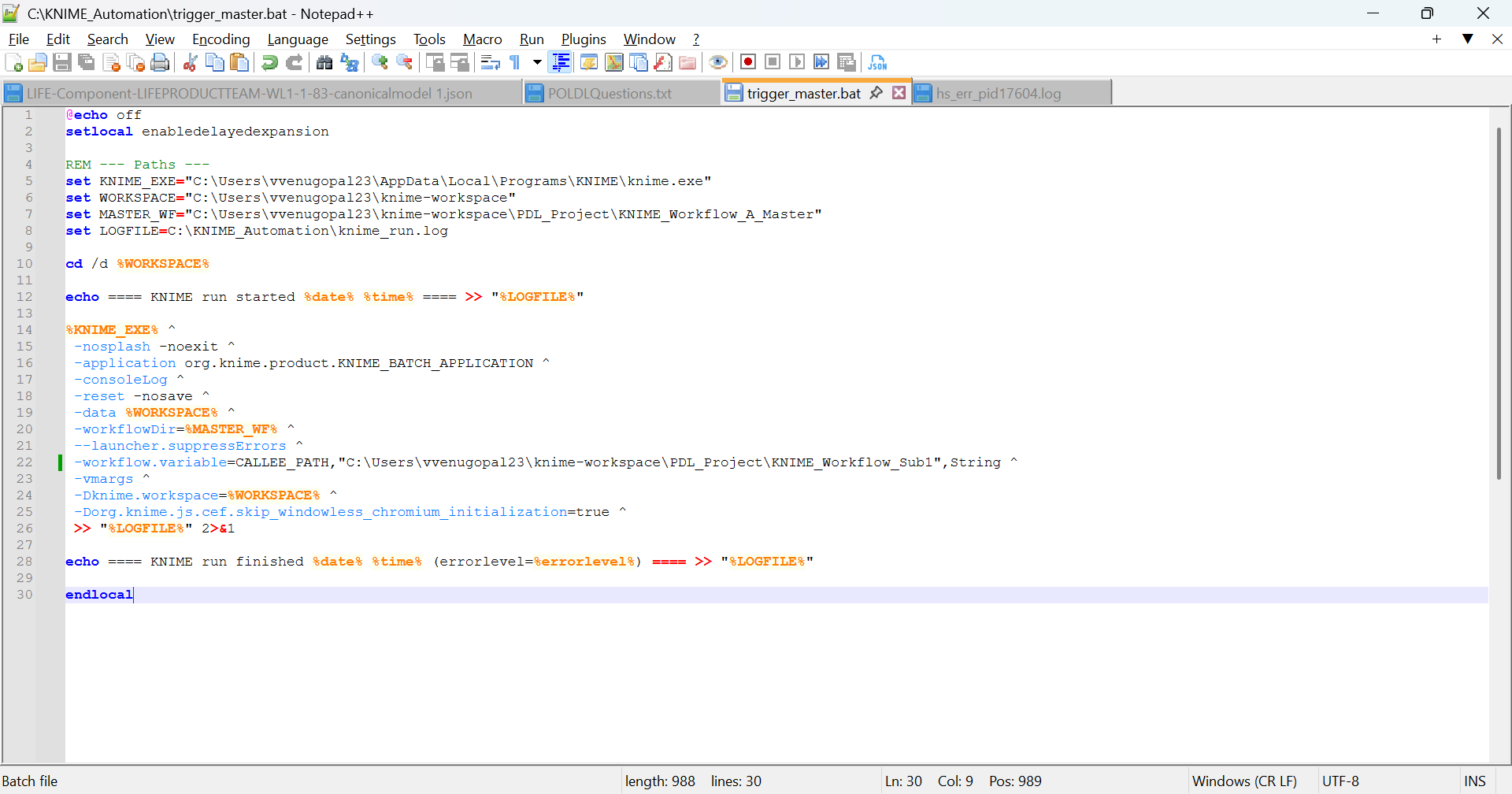Click the Undo green arrow icon

pos(269,63)
